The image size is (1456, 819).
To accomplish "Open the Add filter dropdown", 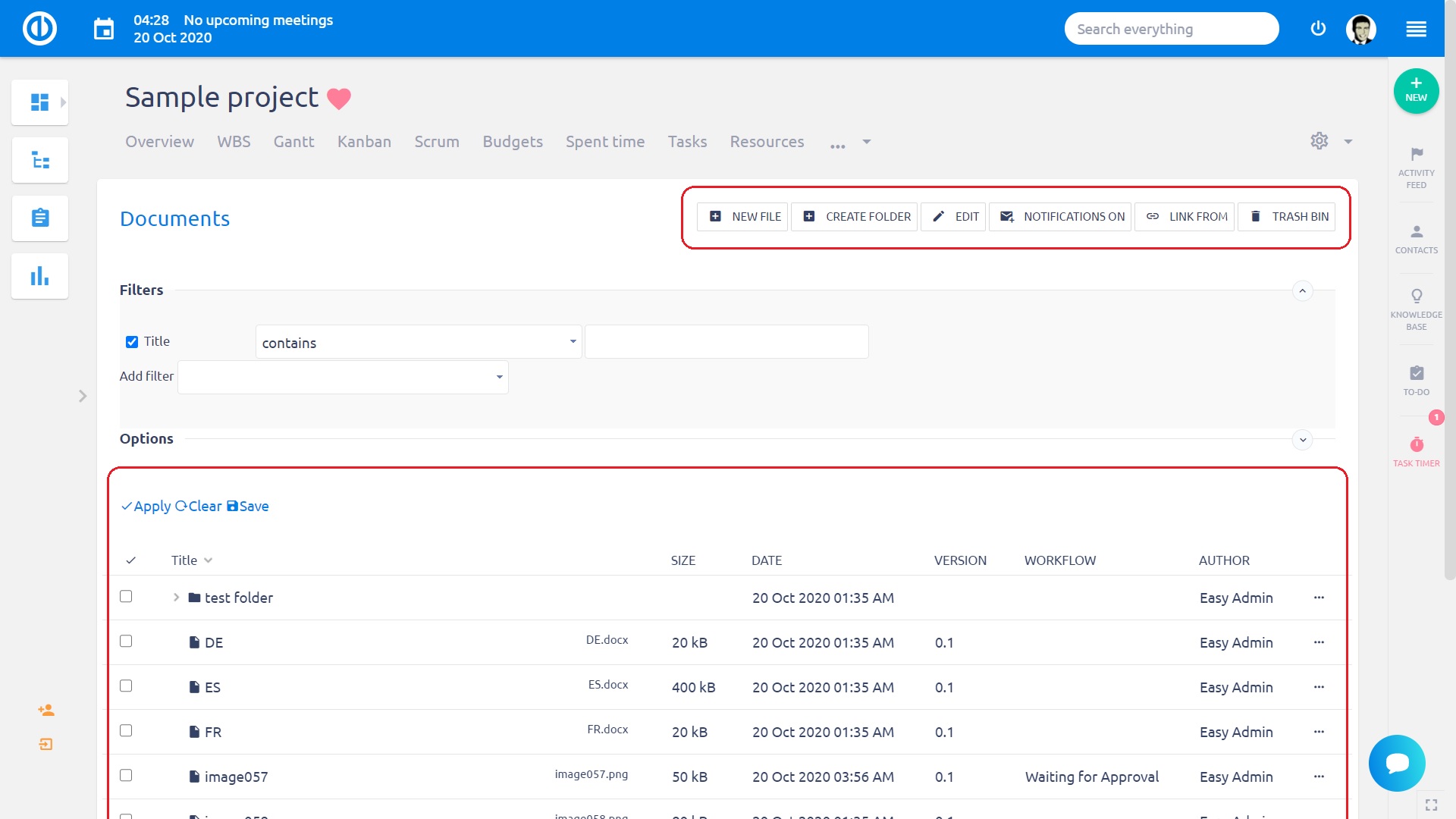I will point(343,377).
